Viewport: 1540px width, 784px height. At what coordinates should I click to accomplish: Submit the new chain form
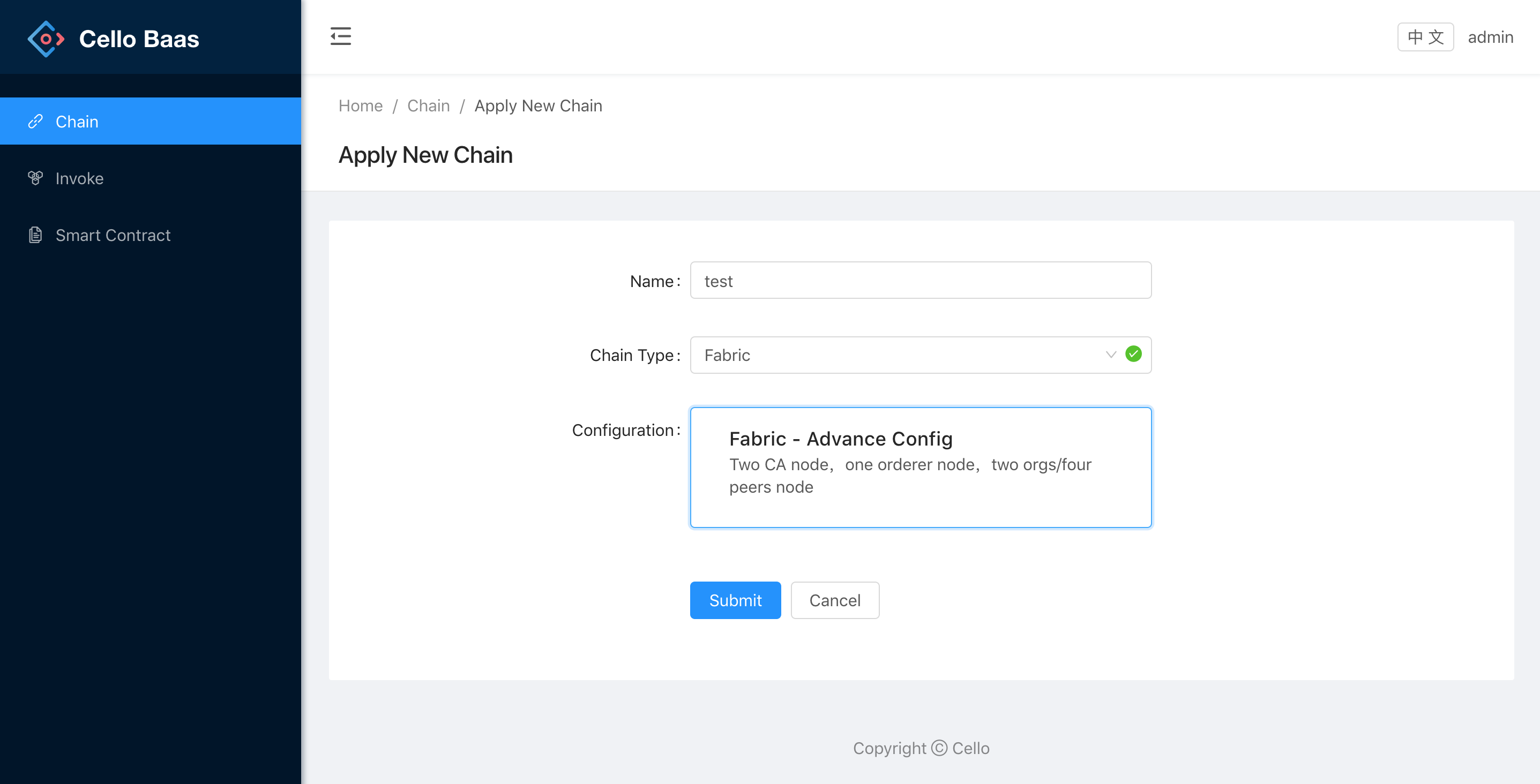[x=735, y=600]
